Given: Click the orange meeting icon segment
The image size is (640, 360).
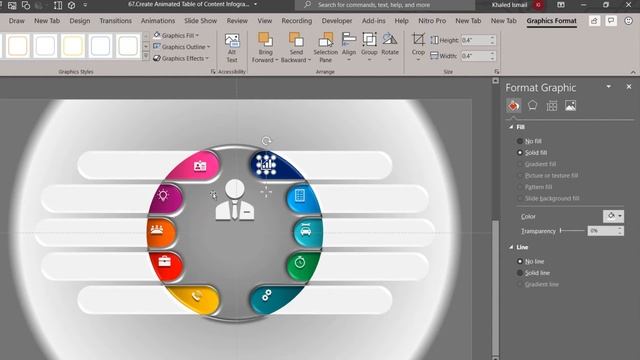Looking at the screenshot, I should coord(161,232).
